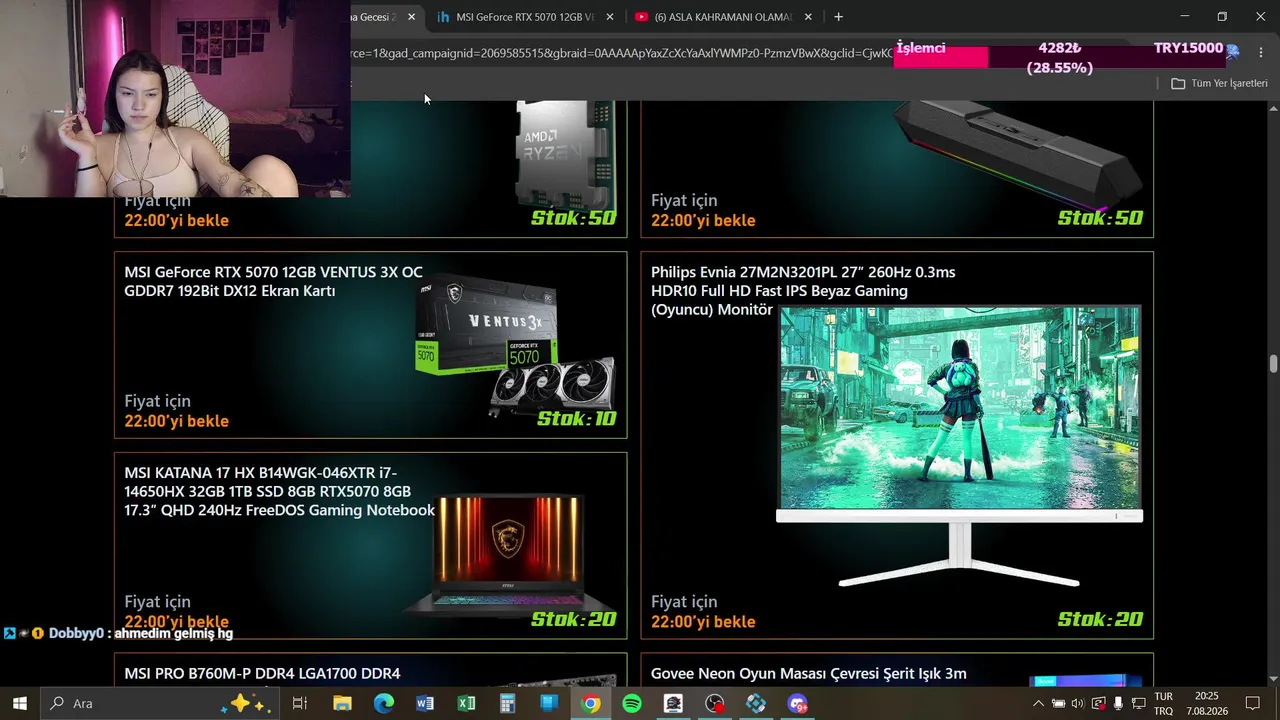Click "22:00'yi bekle" on the Philips monitor card
Screen dimensions: 1280x720
click(703, 621)
